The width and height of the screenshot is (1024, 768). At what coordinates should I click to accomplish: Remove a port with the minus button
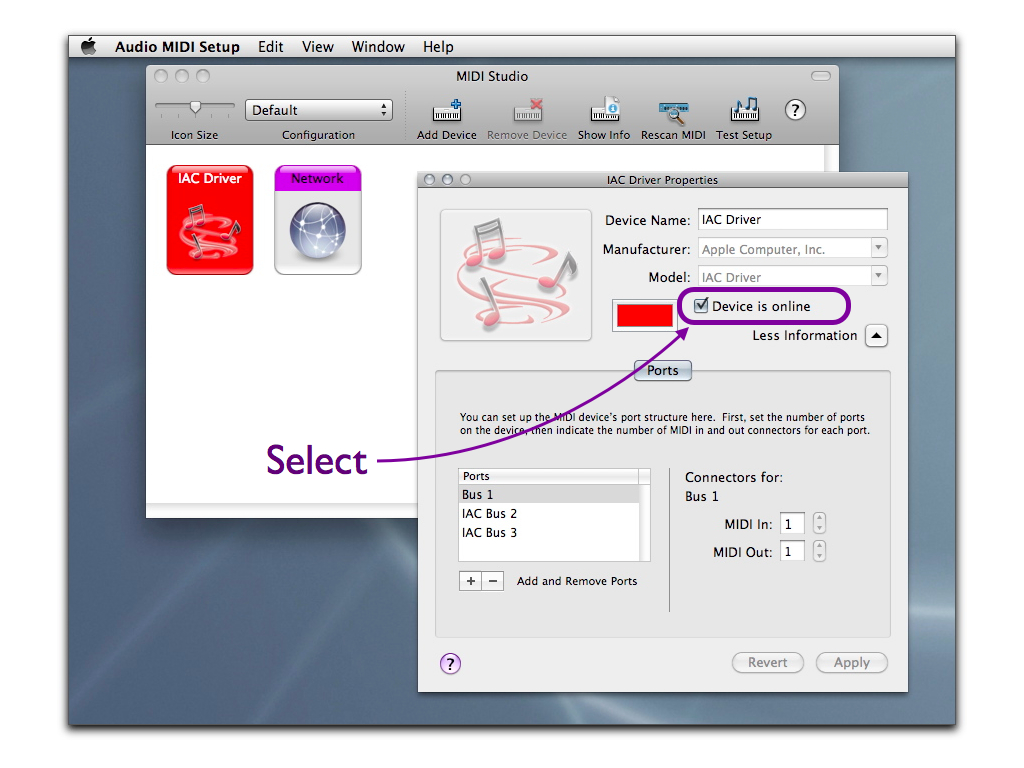tap(493, 581)
